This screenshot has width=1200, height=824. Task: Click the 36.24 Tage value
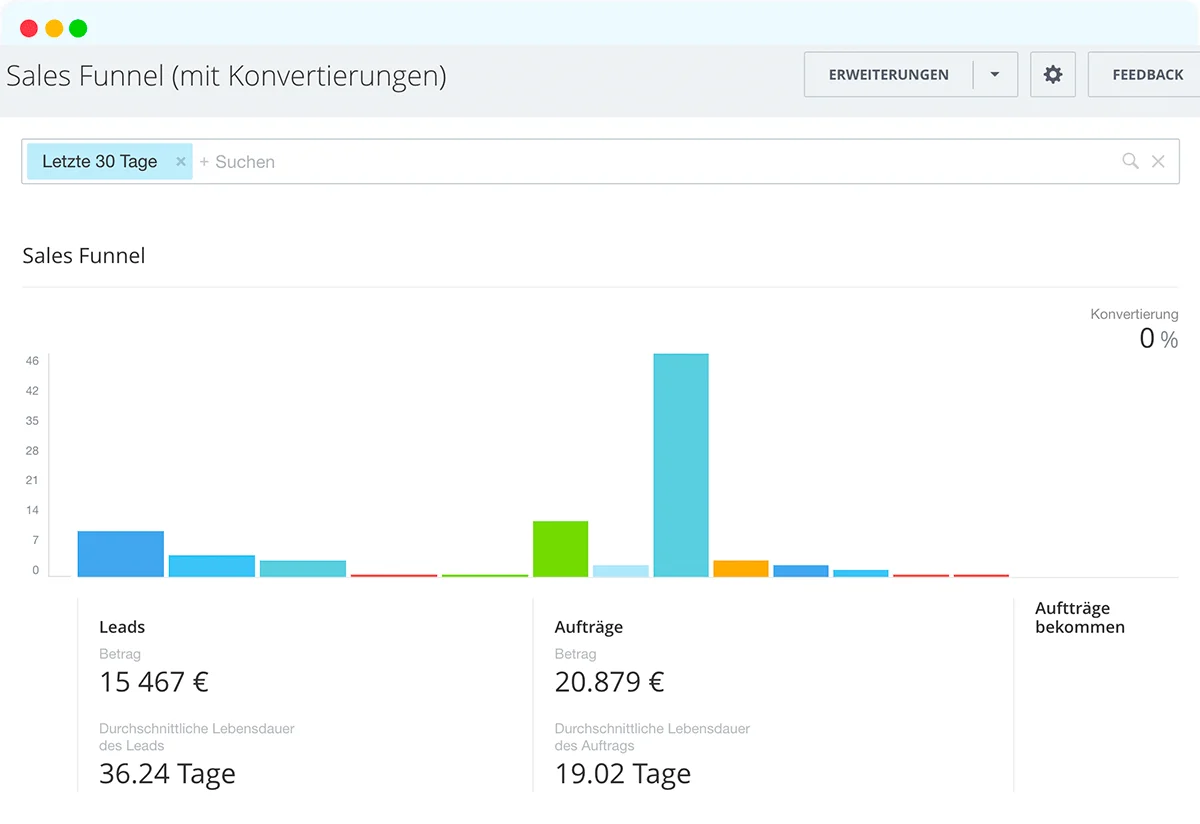coord(167,774)
